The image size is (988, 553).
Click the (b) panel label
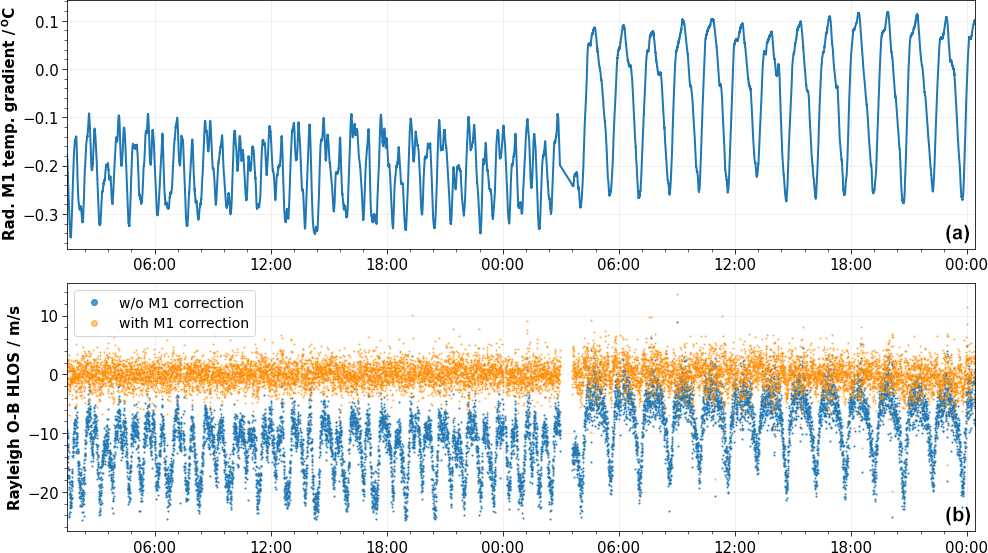click(957, 517)
